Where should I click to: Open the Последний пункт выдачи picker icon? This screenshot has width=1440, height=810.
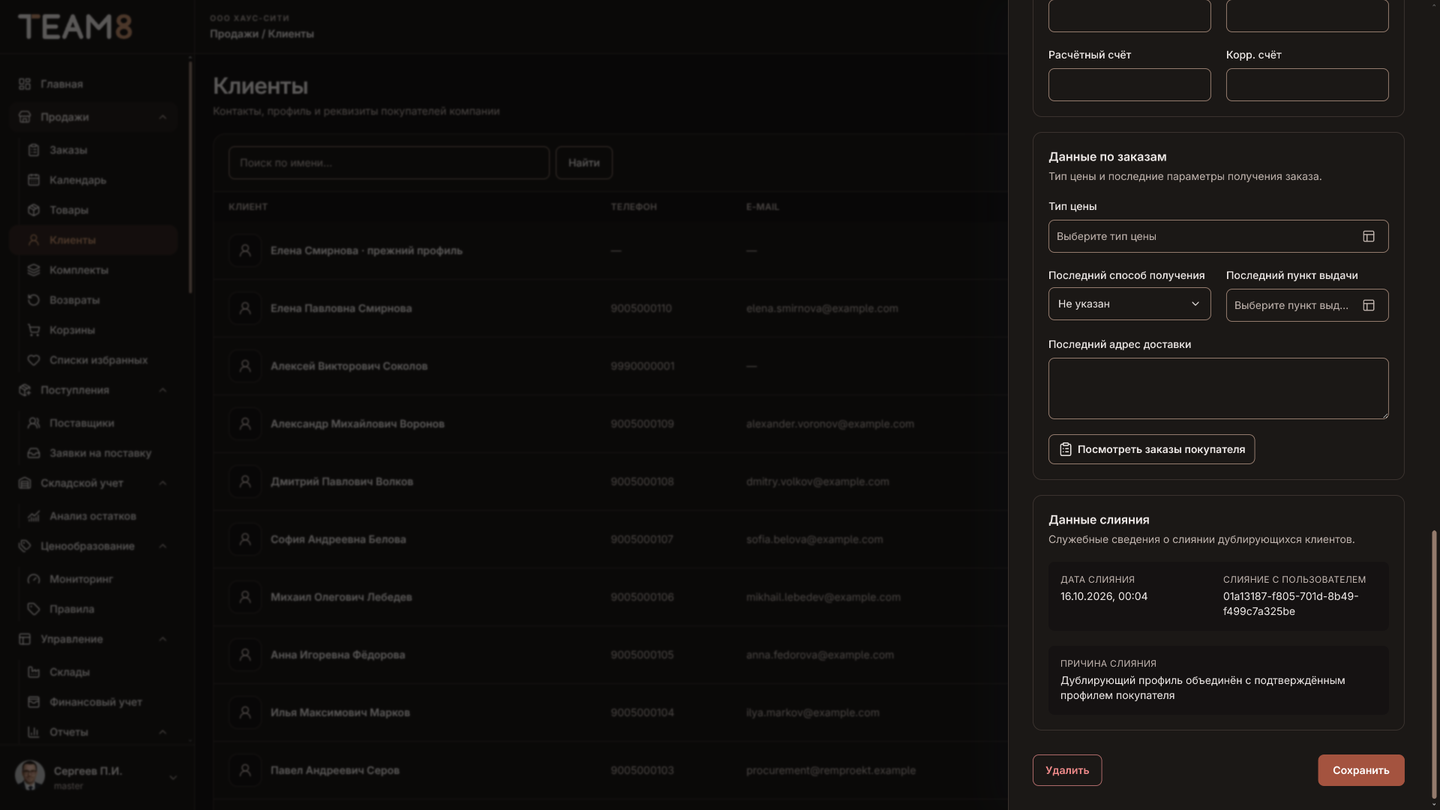[1368, 305]
